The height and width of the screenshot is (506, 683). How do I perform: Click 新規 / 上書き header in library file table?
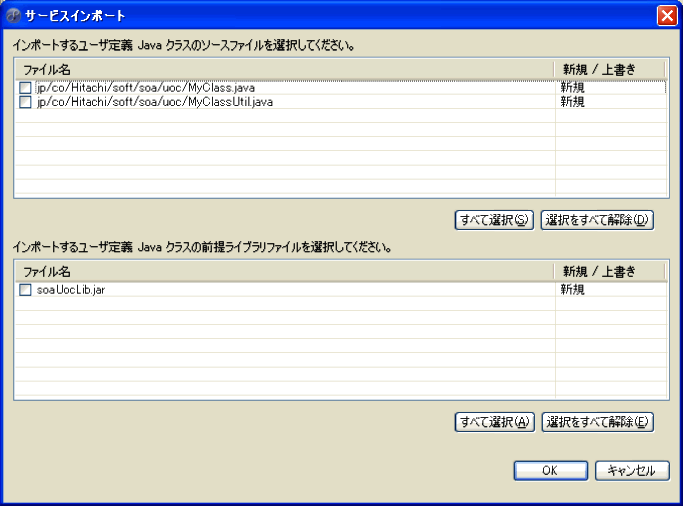610,272
